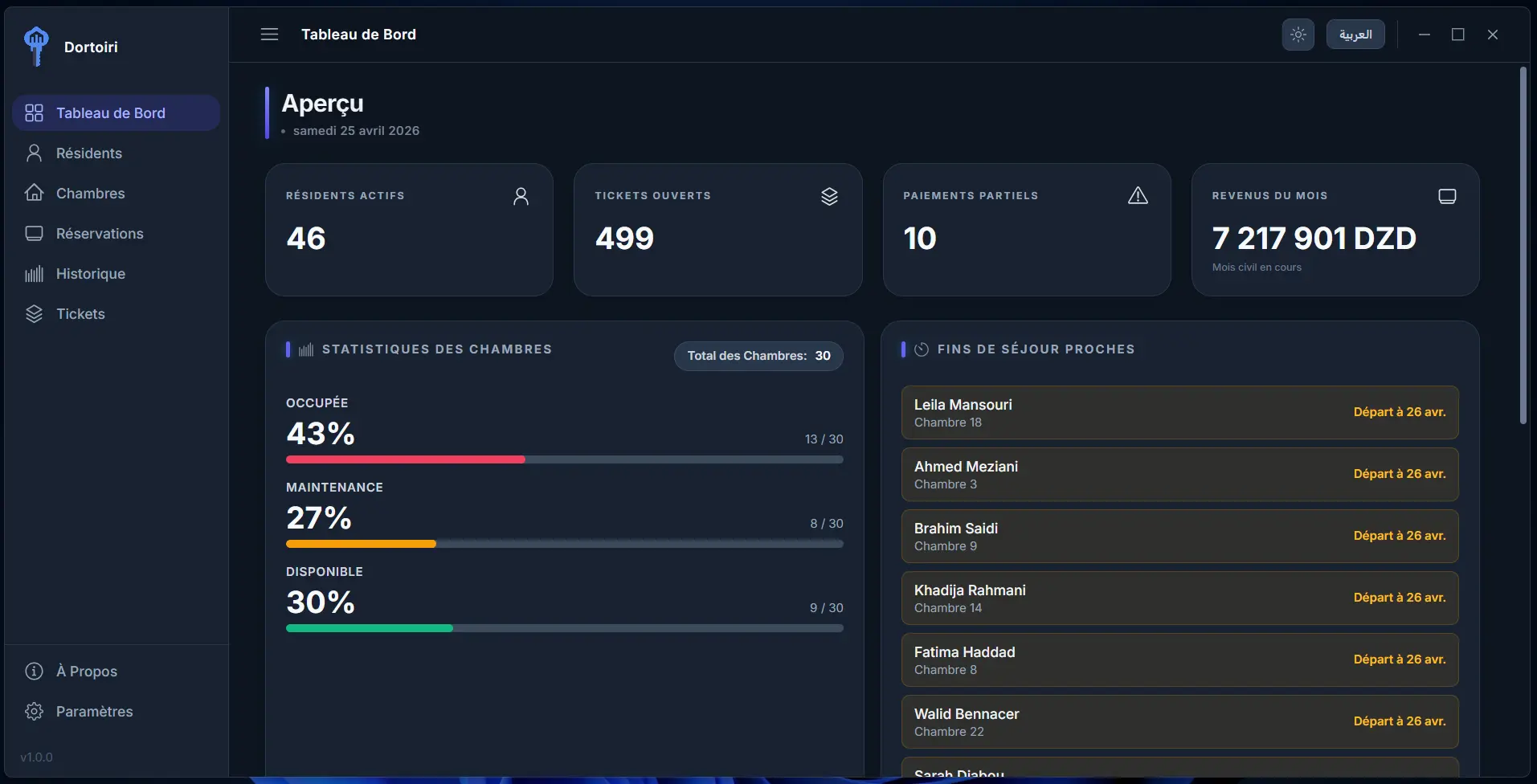Switch to light theme with sun icon
This screenshot has height=784, width=1537.
tap(1298, 35)
